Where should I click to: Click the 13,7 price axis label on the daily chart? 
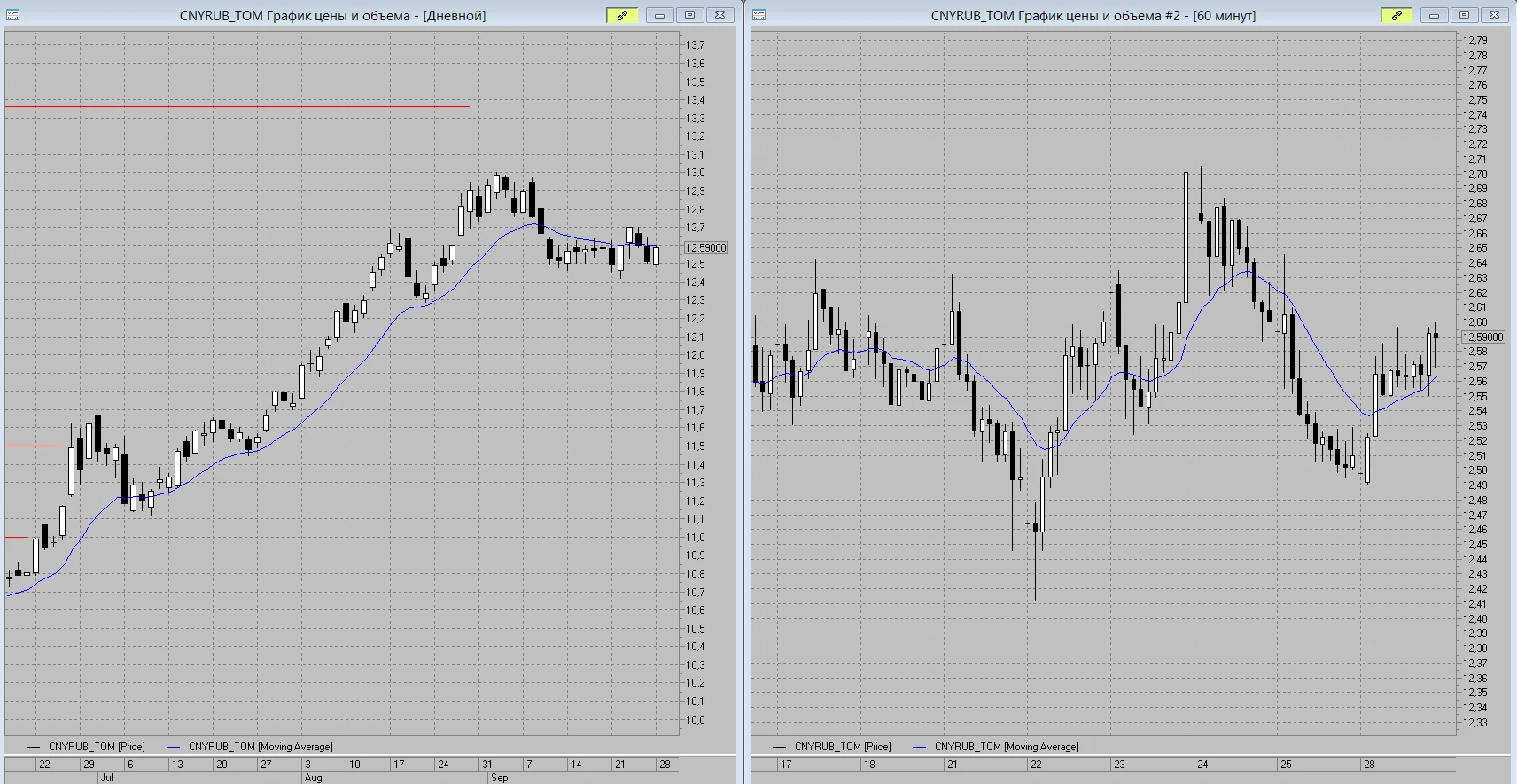point(696,45)
